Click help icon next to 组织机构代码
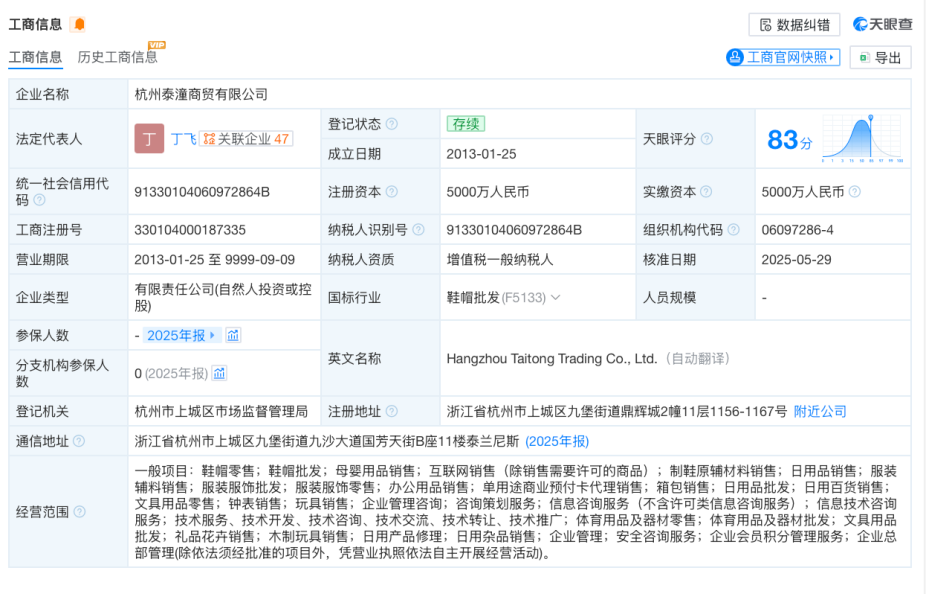 click(x=733, y=230)
